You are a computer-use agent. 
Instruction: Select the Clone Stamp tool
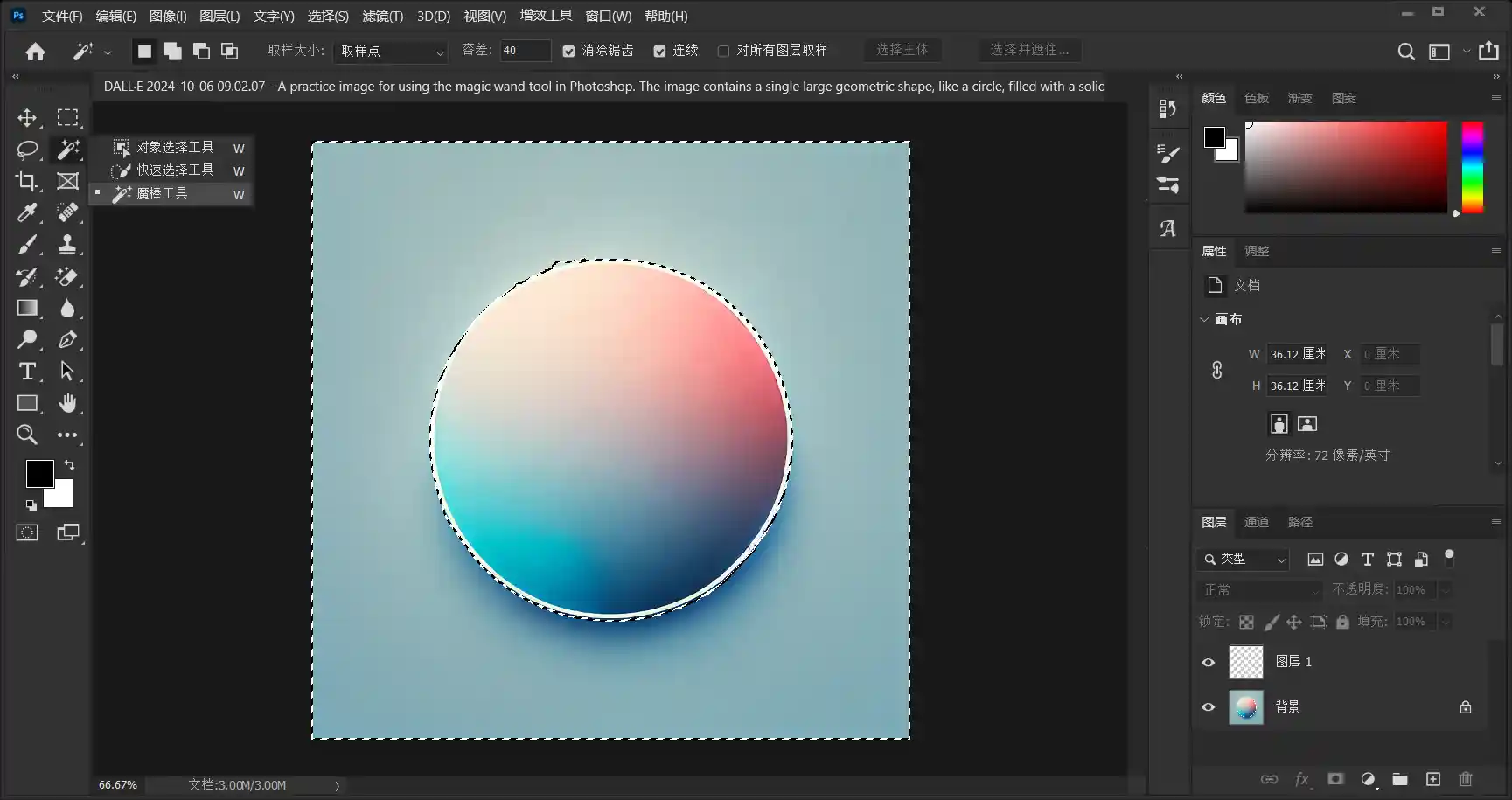click(67, 245)
